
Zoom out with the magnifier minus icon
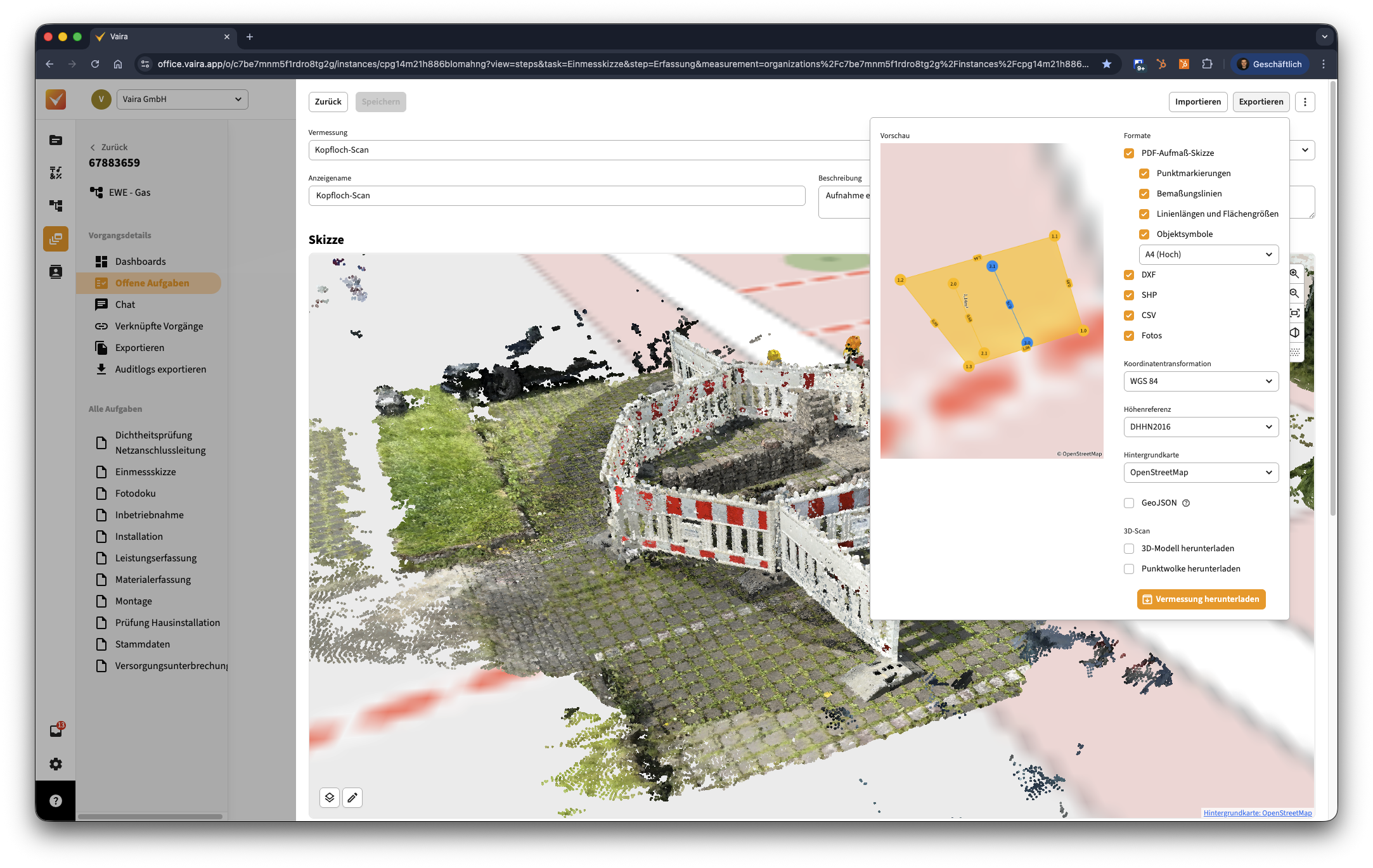pos(1294,293)
